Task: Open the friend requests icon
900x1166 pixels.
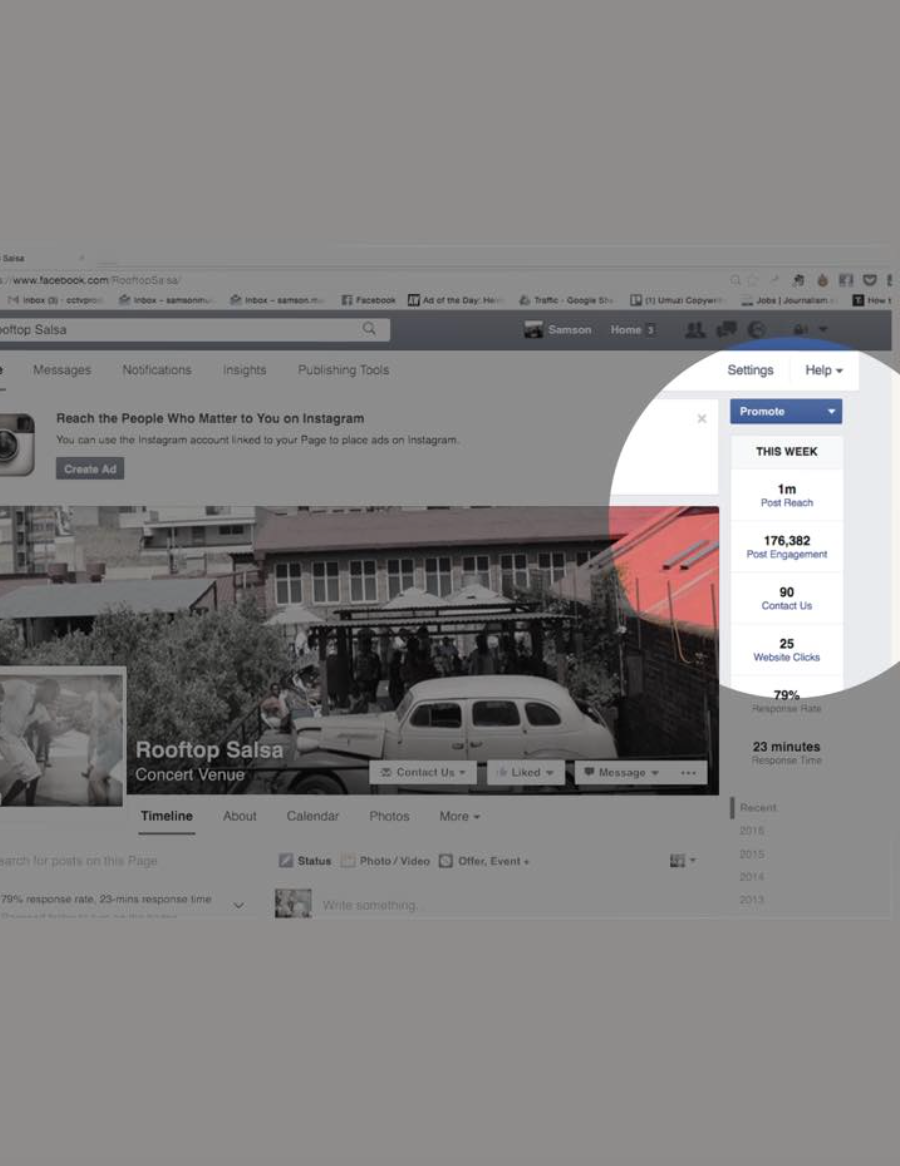Action: 695,329
